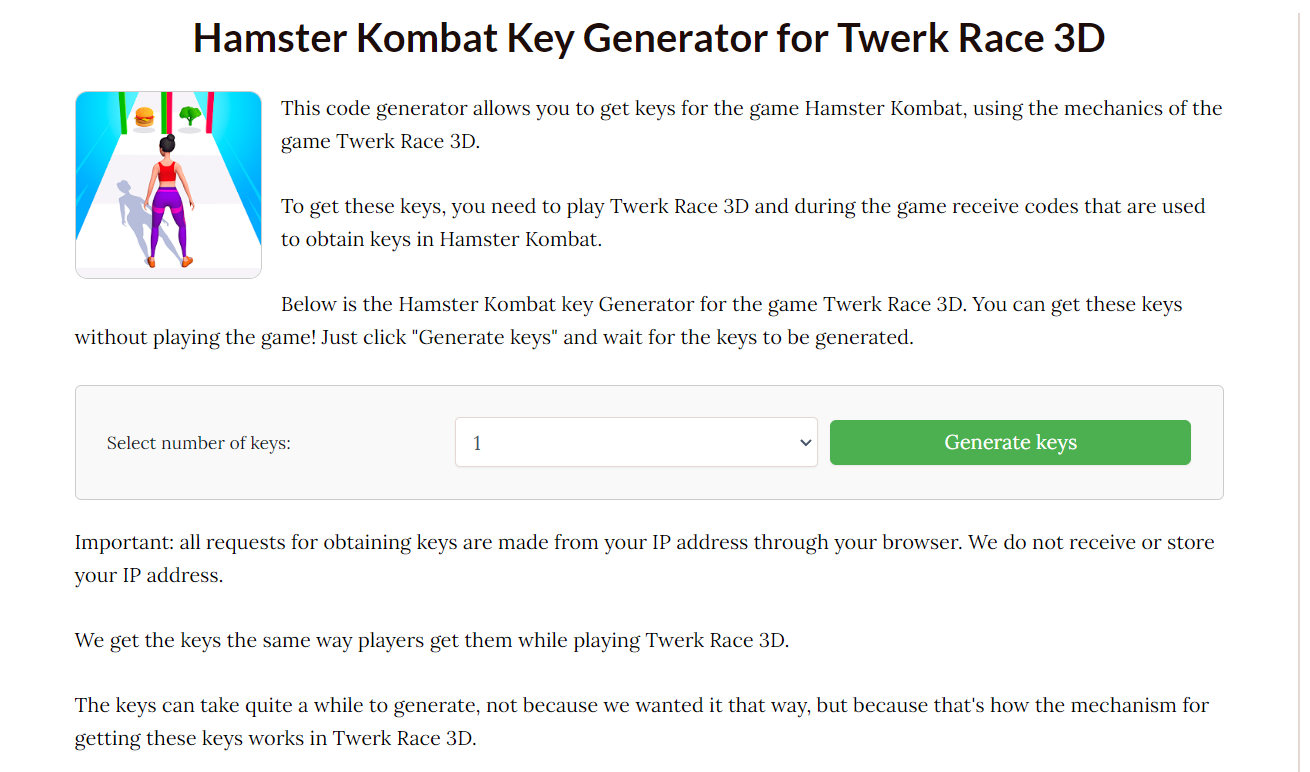
Task: Click the dropdown chevron arrow
Action: [806, 443]
